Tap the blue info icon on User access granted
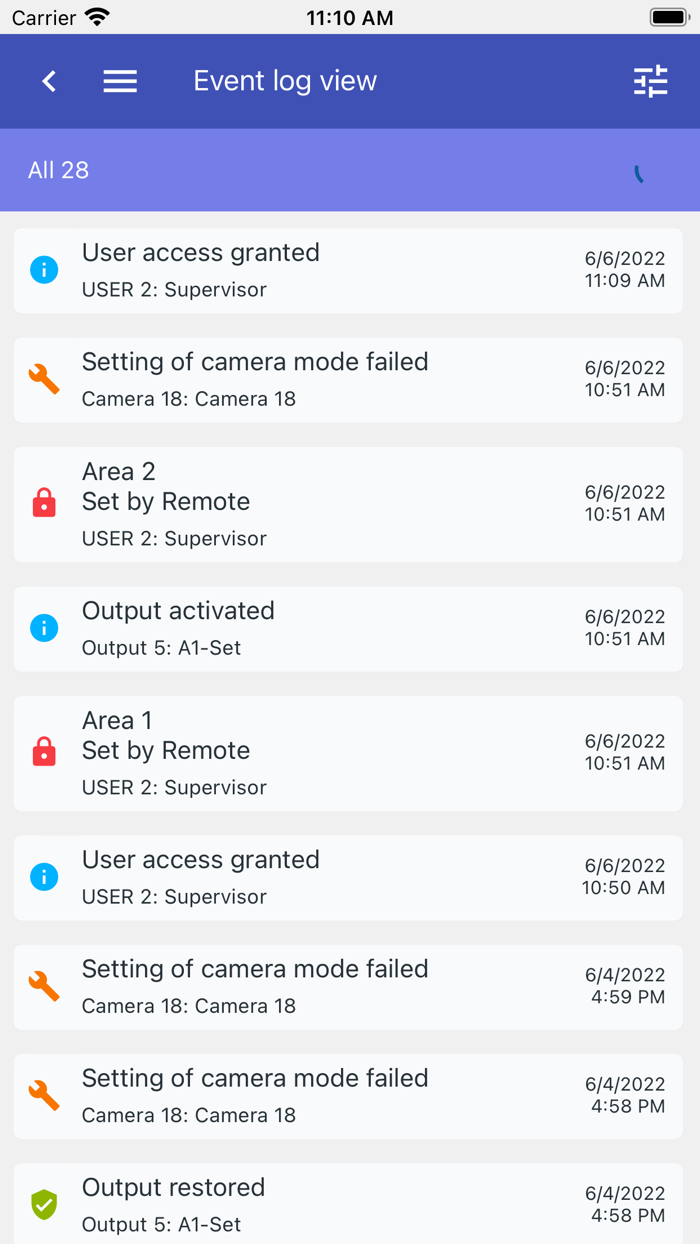This screenshot has height=1244, width=700. click(43, 269)
